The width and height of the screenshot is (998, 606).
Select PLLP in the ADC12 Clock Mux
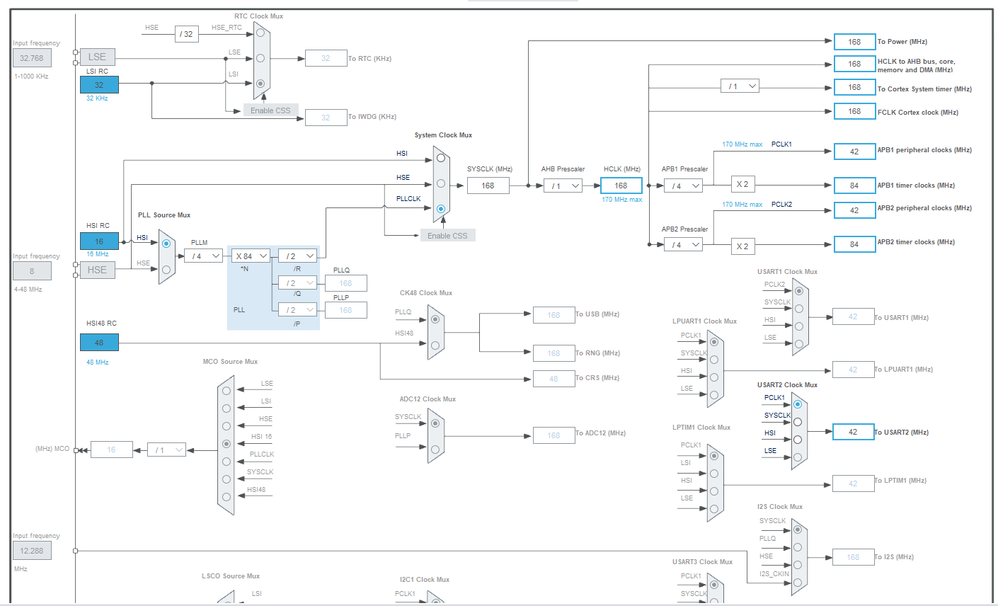click(x=435, y=449)
